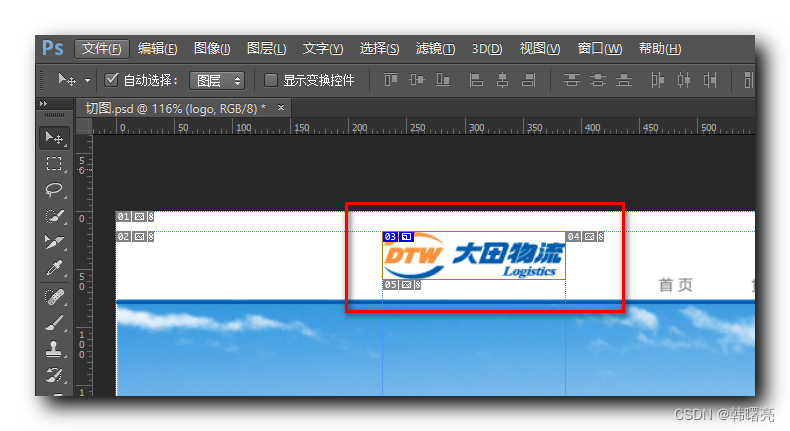Open the 文字(Y) menu

(x=323, y=48)
